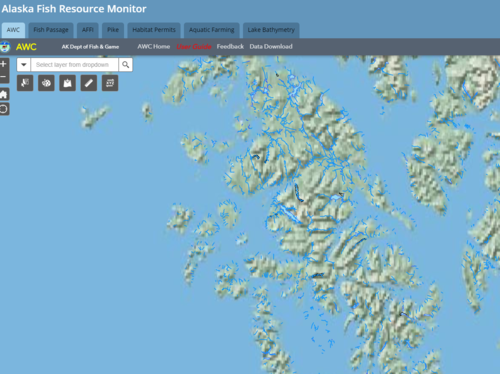Open the Habitat Permits tab

[x=154, y=30]
